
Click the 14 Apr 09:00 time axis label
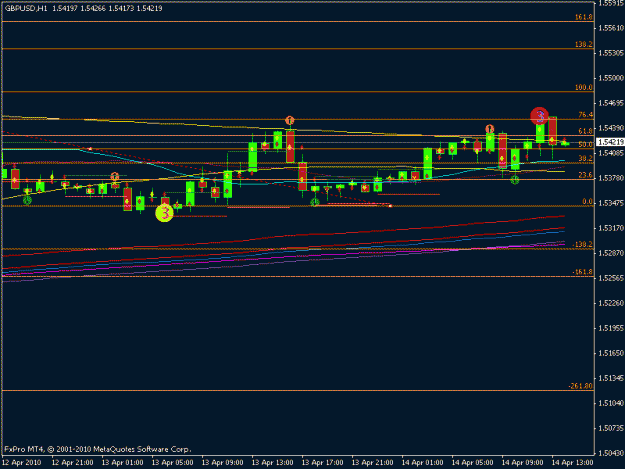523,463
